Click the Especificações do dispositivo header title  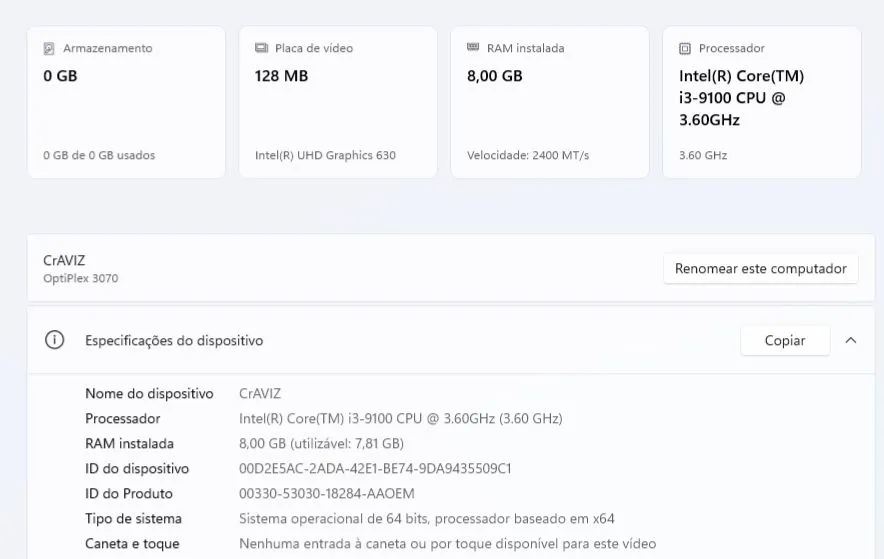click(x=174, y=341)
